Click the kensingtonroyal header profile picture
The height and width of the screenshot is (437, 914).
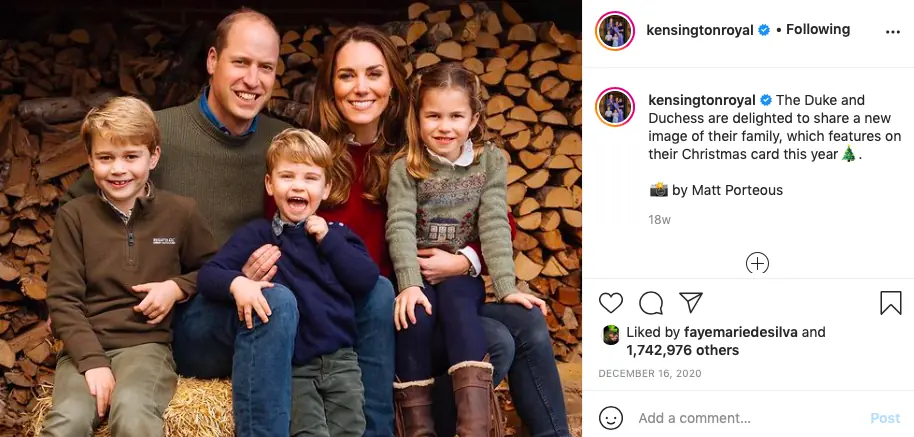point(615,31)
